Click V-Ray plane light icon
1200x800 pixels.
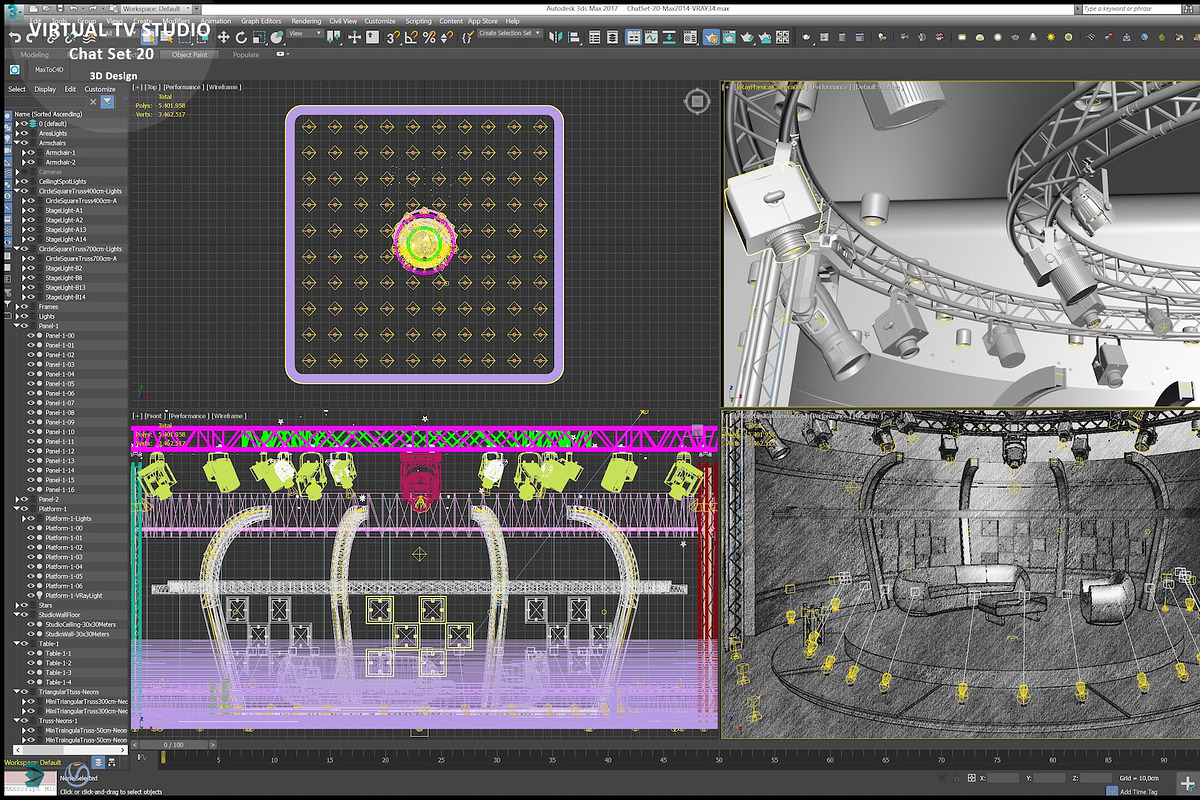[x=962, y=37]
